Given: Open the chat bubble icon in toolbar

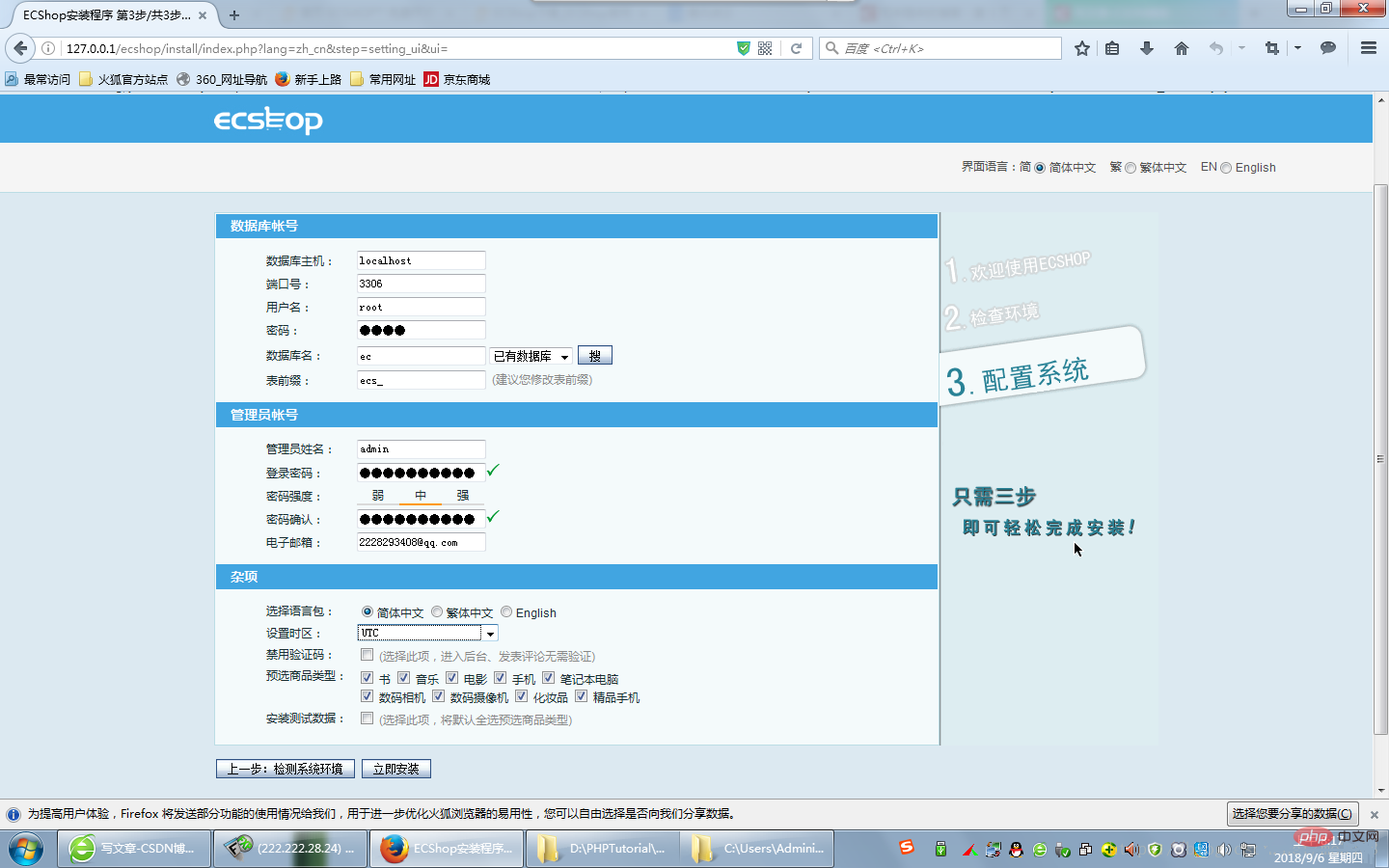Looking at the screenshot, I should (1328, 48).
